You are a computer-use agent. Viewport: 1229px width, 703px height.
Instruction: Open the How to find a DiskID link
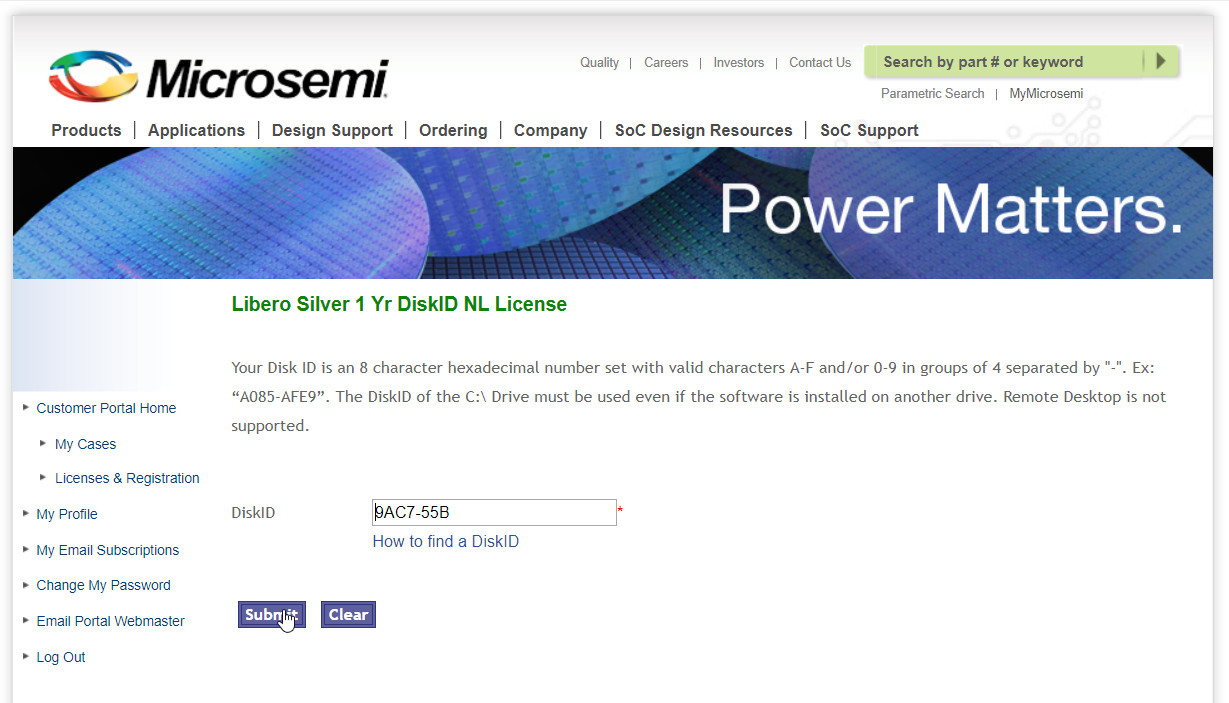click(x=445, y=541)
